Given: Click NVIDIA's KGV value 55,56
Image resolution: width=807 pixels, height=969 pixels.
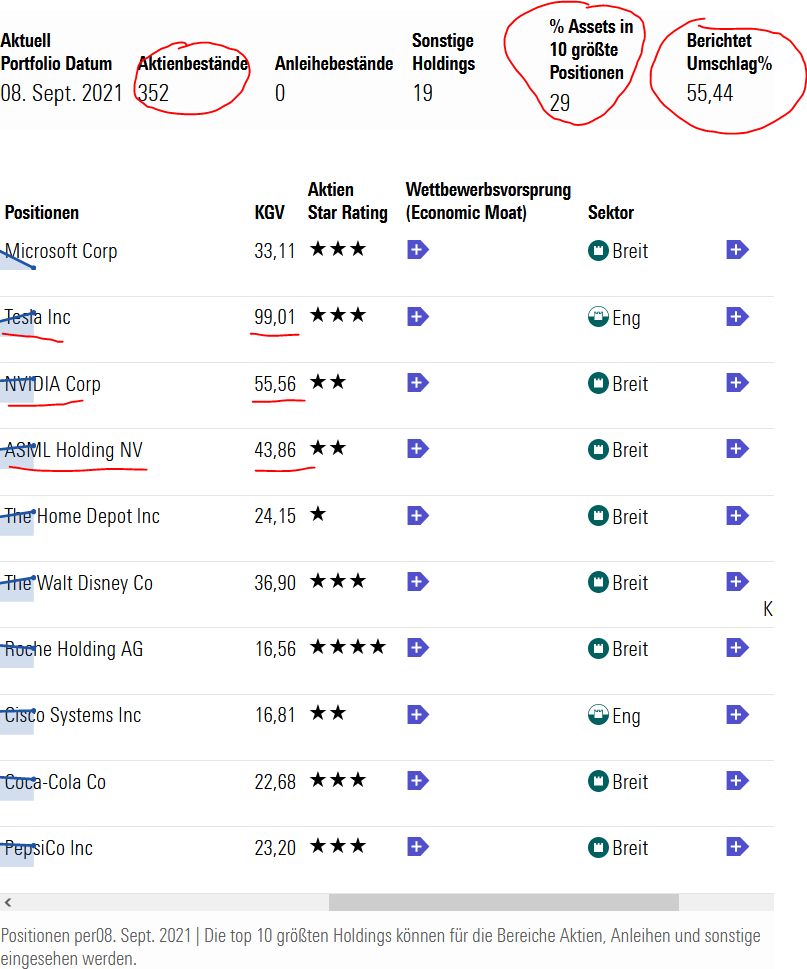Looking at the screenshot, I should 275,384.
